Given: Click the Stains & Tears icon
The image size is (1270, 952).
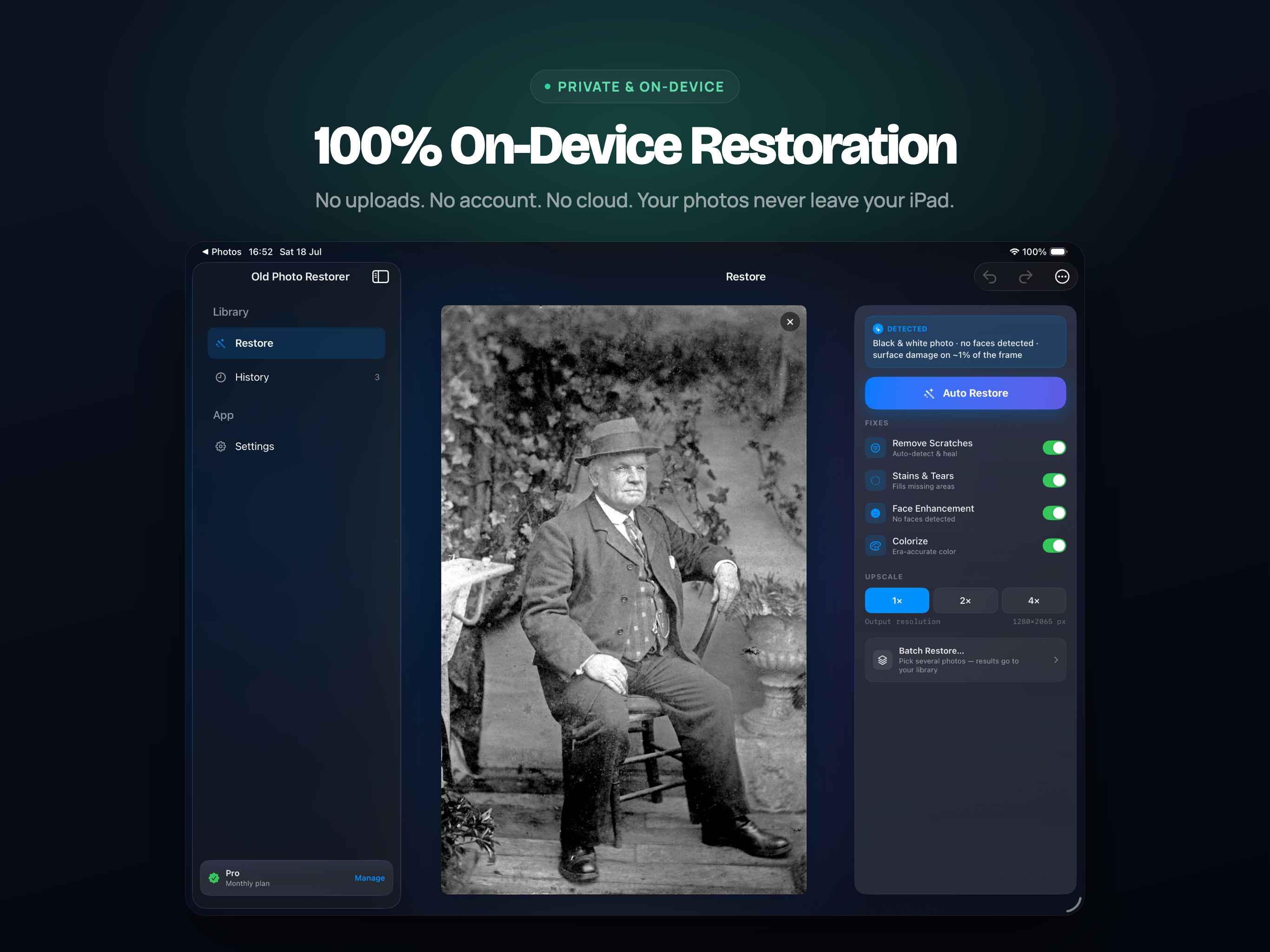Looking at the screenshot, I should [x=875, y=481].
